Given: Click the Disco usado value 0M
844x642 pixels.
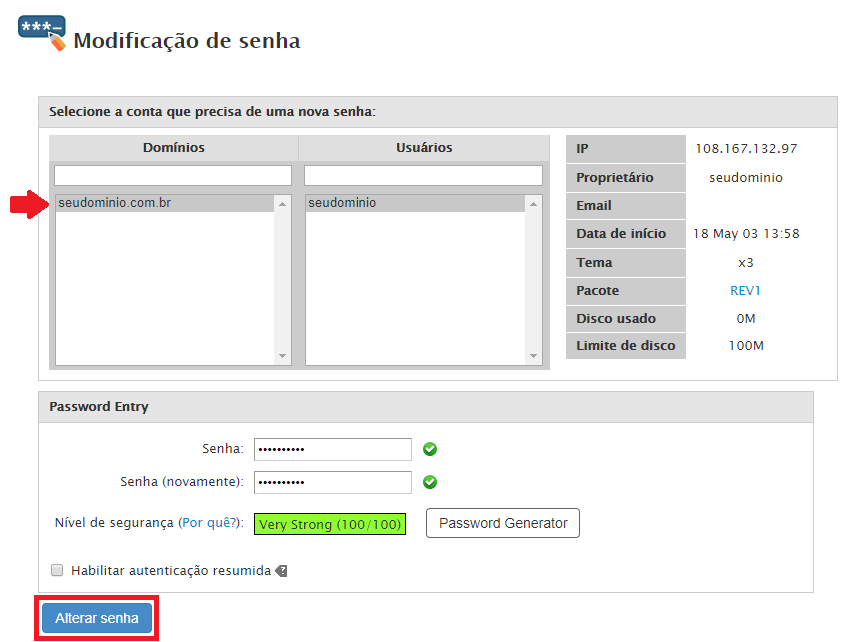Looking at the screenshot, I should coord(746,319).
